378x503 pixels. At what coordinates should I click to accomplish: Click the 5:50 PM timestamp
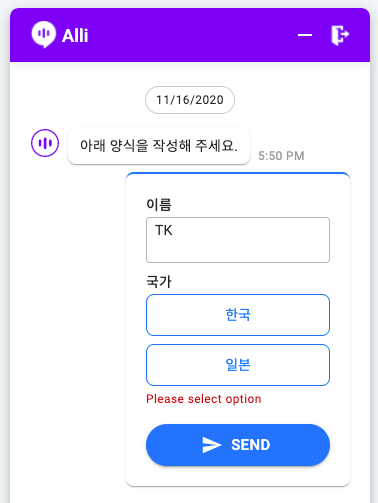point(281,156)
